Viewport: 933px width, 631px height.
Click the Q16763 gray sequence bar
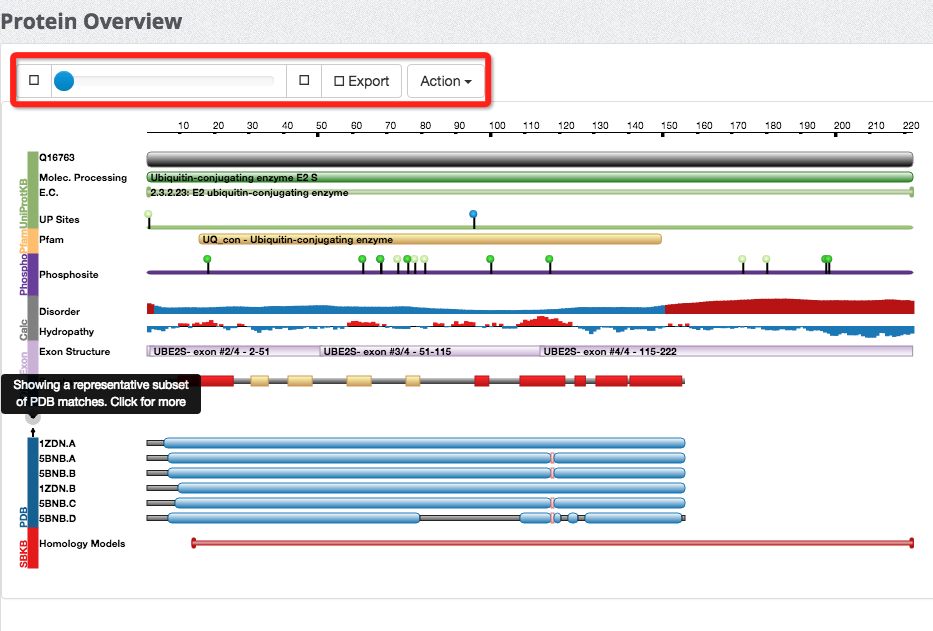tap(530, 159)
